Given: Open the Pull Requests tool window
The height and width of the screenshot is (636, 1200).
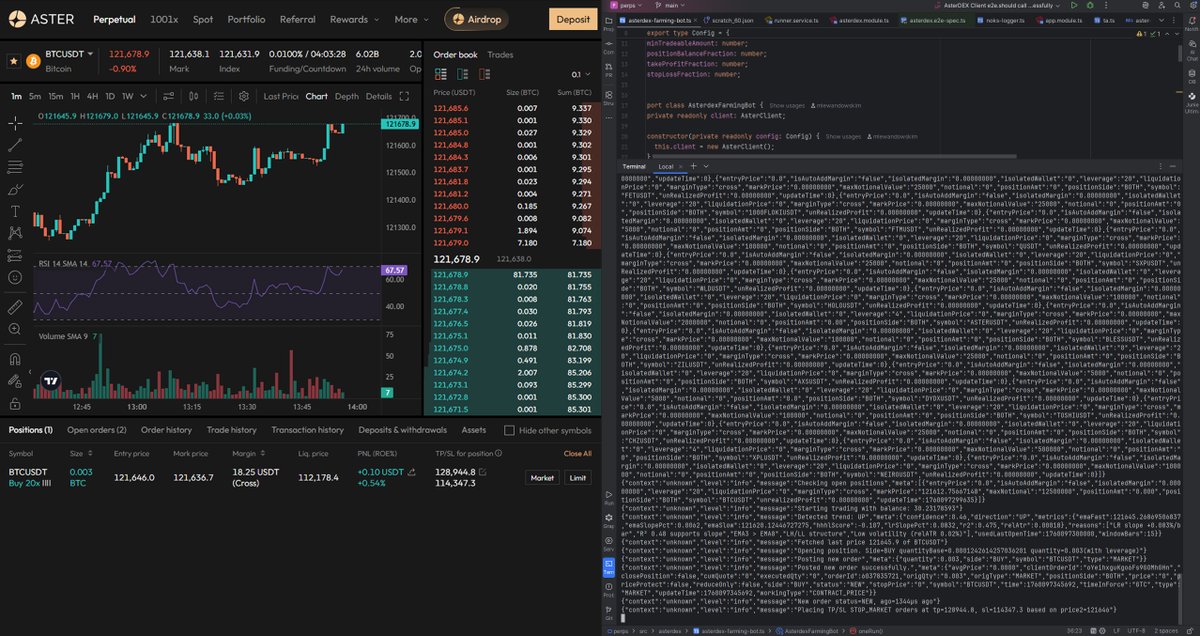Looking at the screenshot, I should click(x=609, y=71).
